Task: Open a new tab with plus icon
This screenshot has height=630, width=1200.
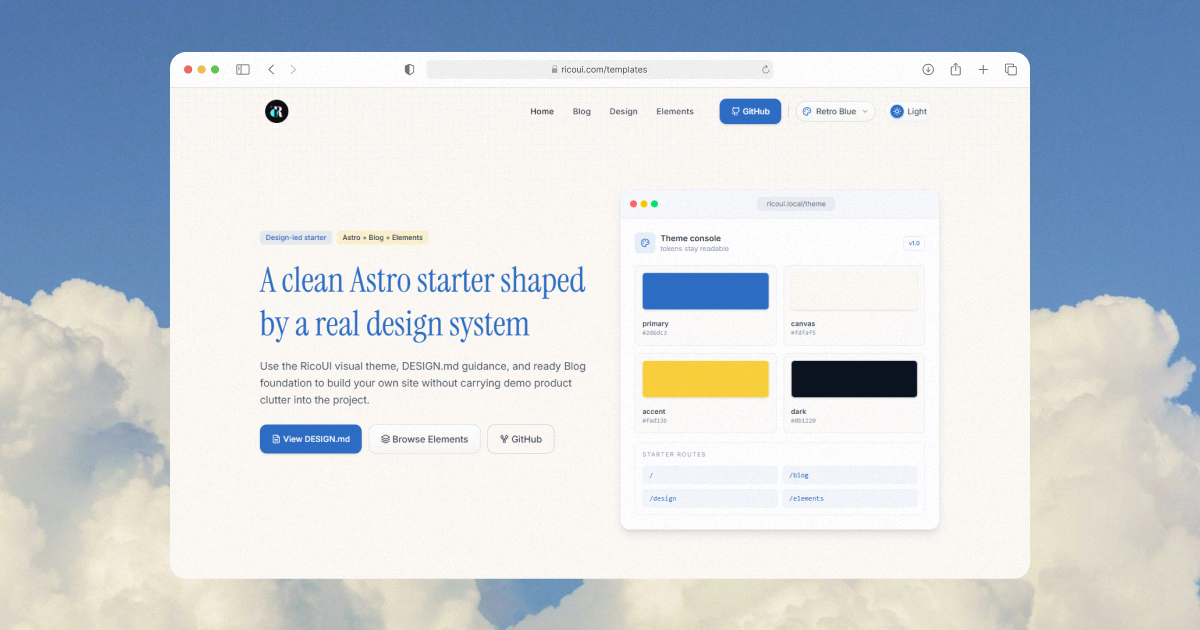Action: click(983, 70)
